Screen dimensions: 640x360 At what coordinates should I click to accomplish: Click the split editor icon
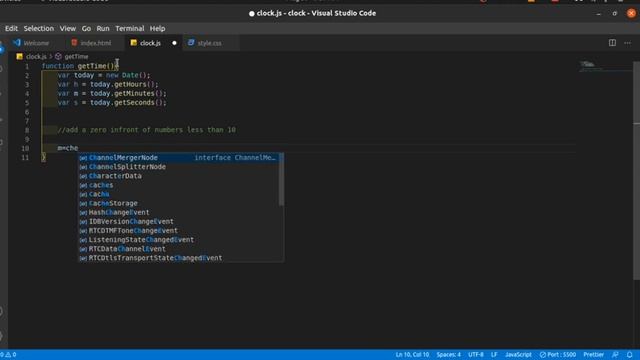(x=612, y=43)
